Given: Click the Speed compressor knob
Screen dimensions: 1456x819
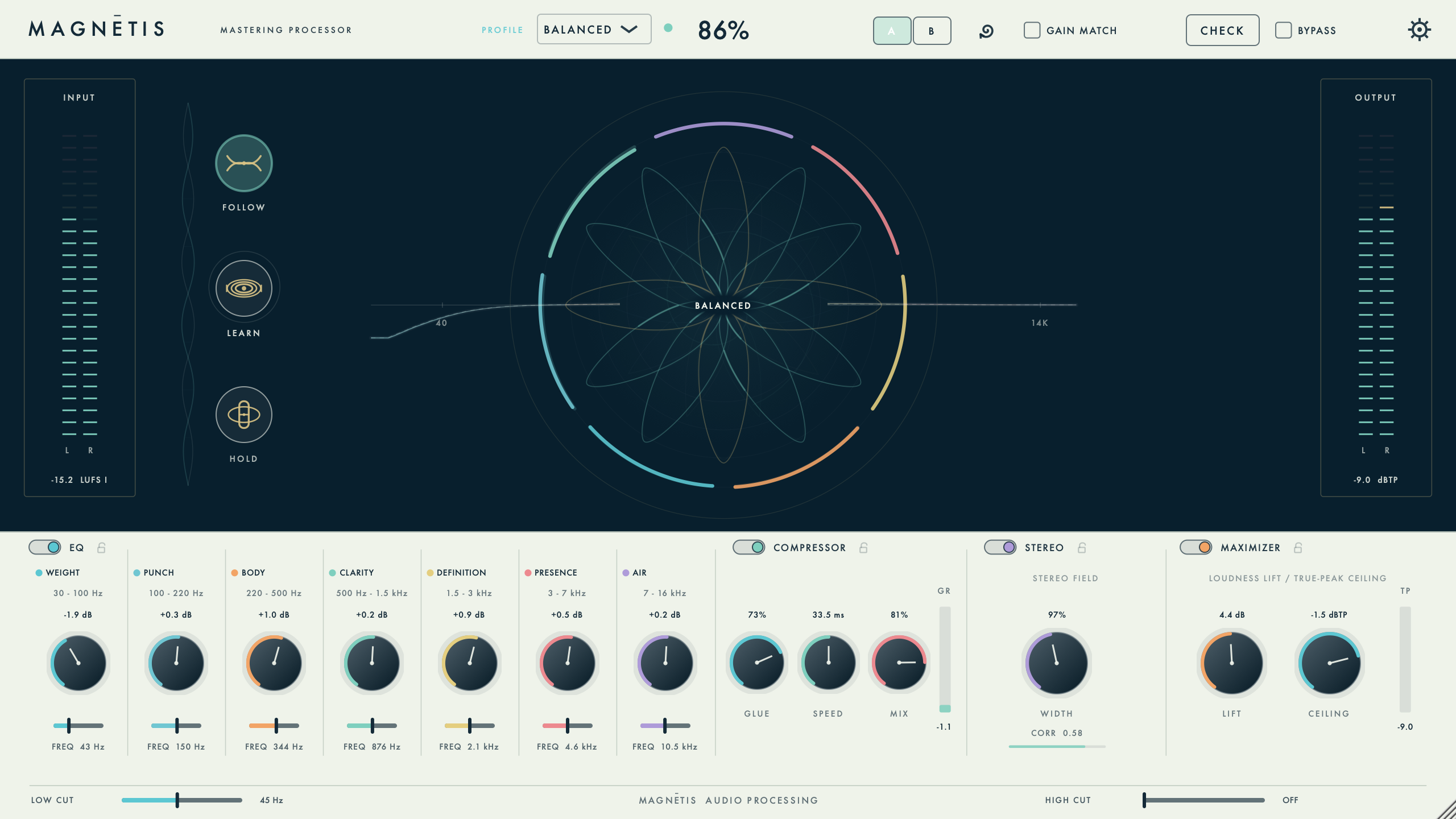Looking at the screenshot, I should (x=828, y=663).
